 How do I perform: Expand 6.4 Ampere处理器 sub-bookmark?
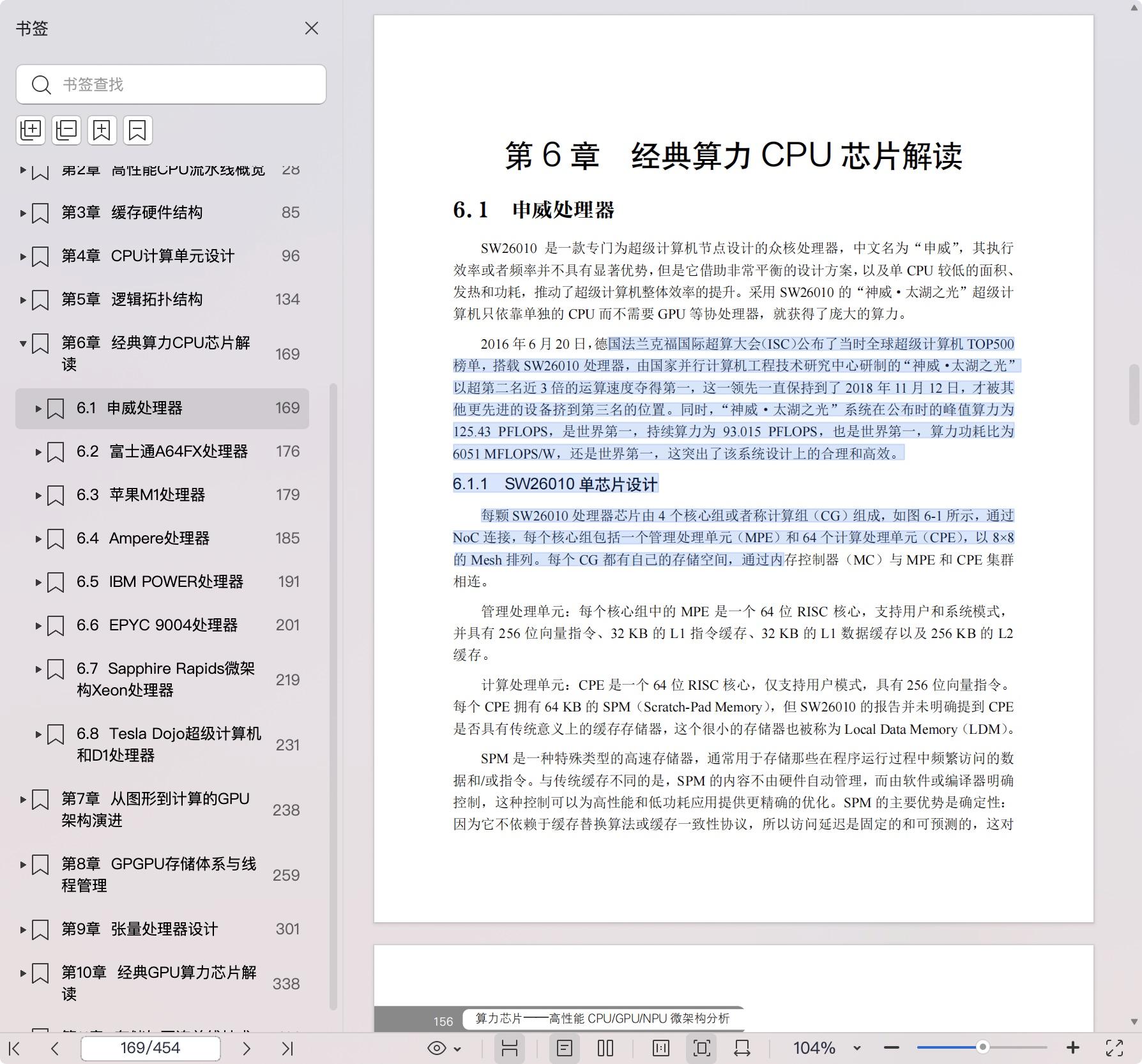click(38, 538)
